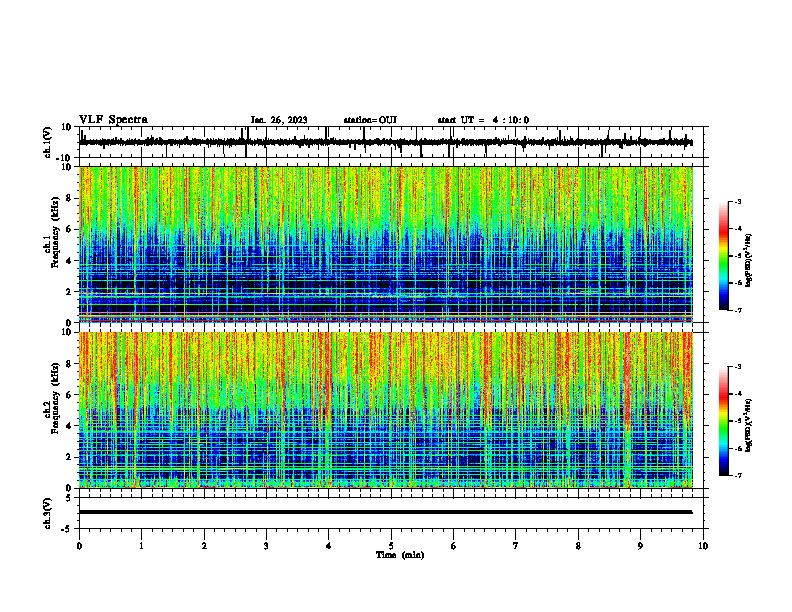Click time-axis tick label "2"
Viewport: 792px width, 612px height.
pyautogui.click(x=204, y=546)
